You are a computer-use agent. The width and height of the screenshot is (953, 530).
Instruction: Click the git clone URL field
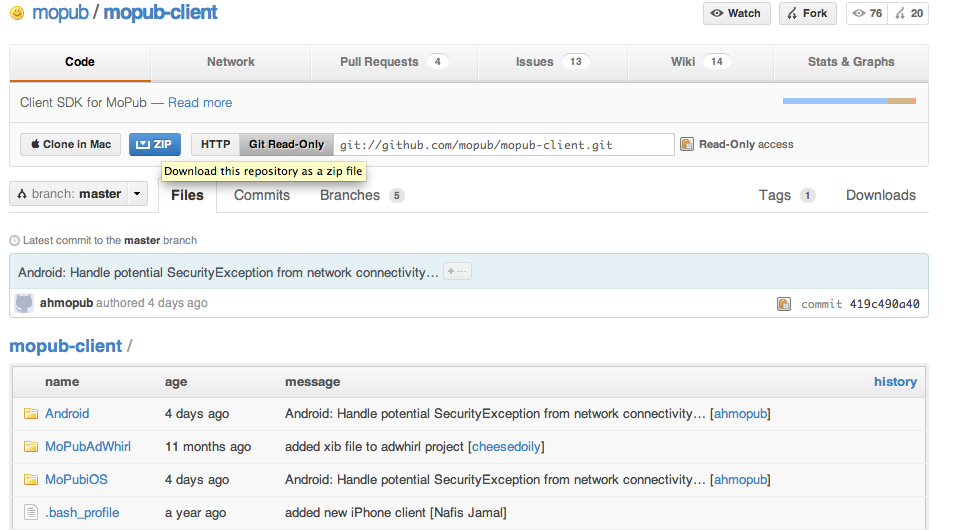504,145
